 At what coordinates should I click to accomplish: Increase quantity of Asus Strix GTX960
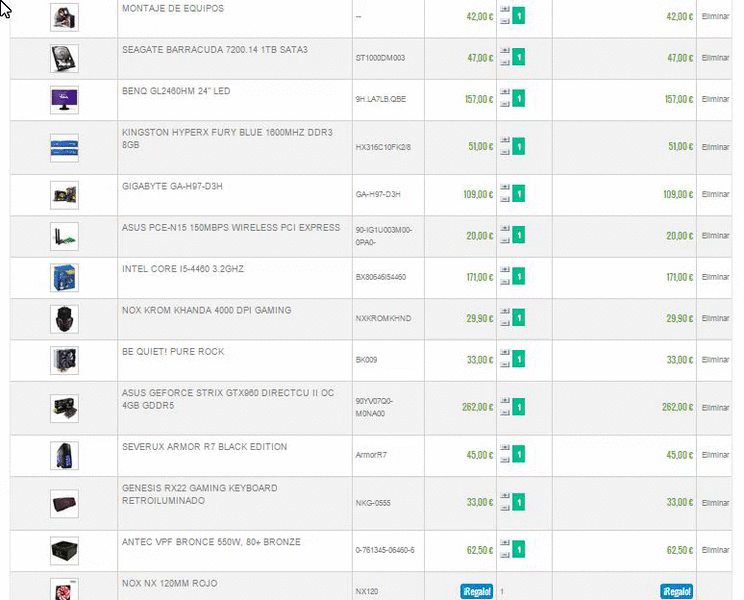click(x=505, y=401)
